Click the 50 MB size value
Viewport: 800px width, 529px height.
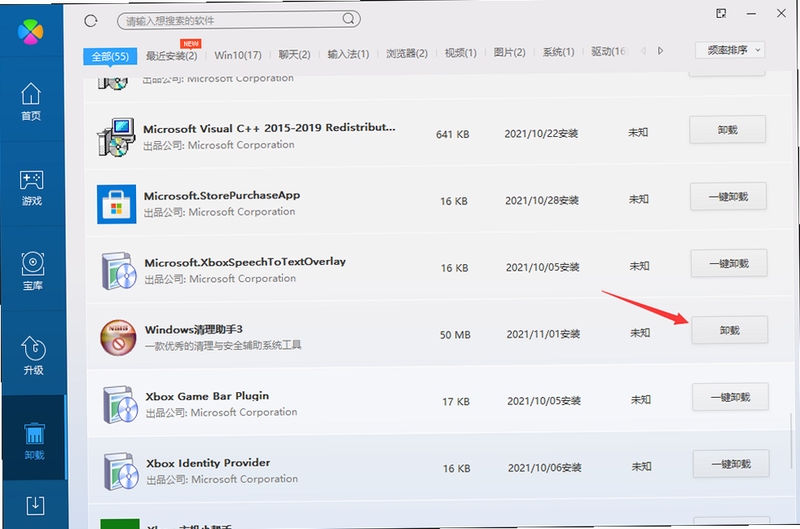click(455, 335)
